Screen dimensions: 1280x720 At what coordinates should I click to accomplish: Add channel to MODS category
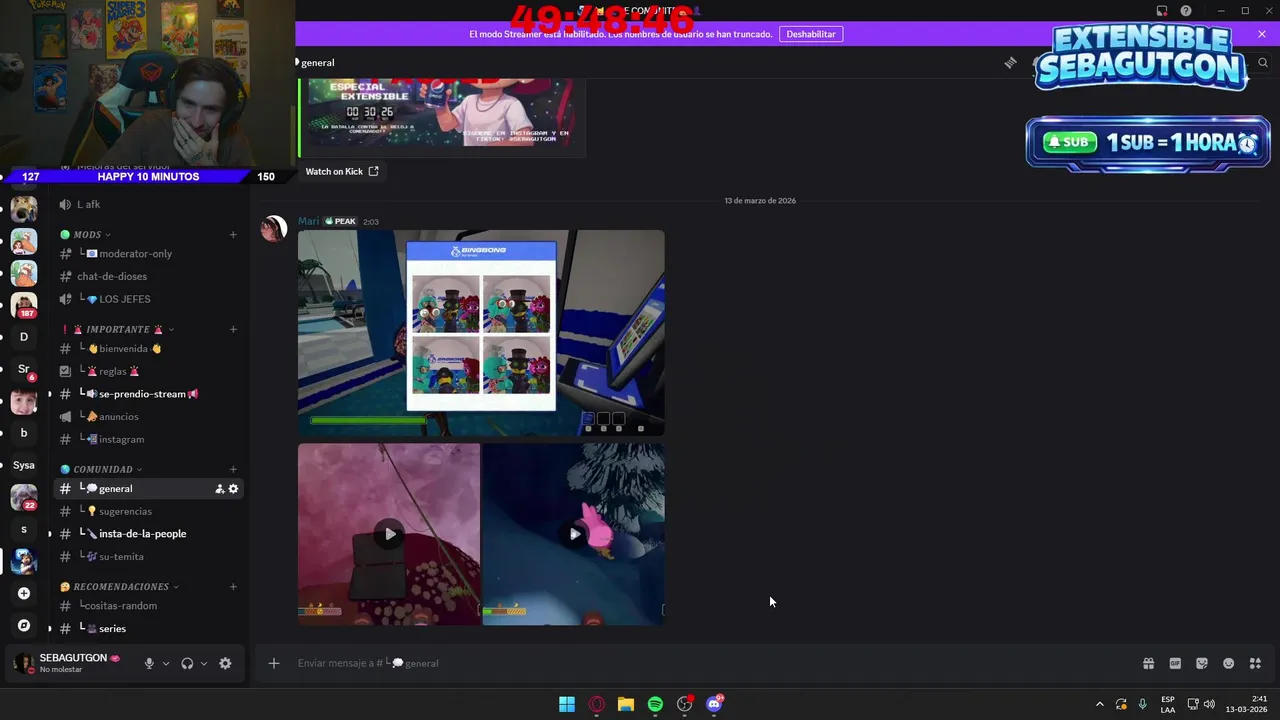[233, 235]
